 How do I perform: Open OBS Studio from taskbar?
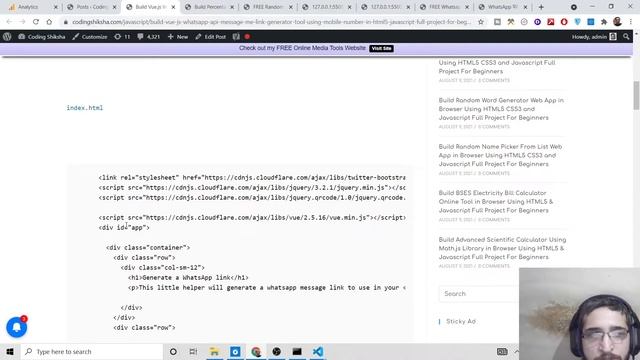point(276,351)
